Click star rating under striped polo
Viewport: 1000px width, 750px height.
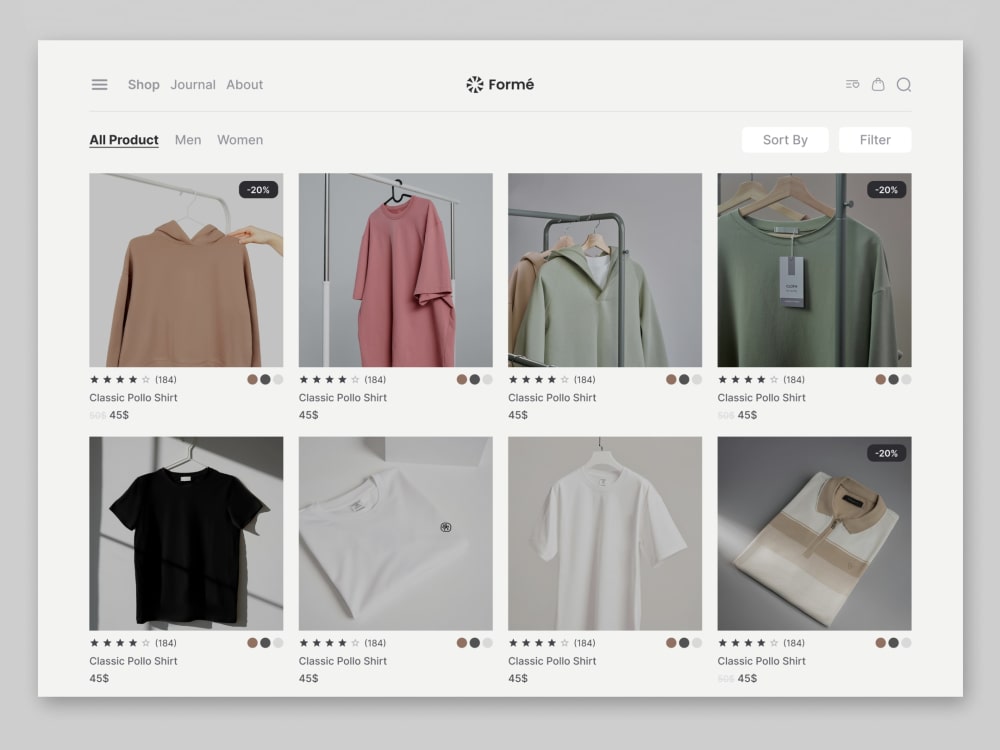pos(748,643)
